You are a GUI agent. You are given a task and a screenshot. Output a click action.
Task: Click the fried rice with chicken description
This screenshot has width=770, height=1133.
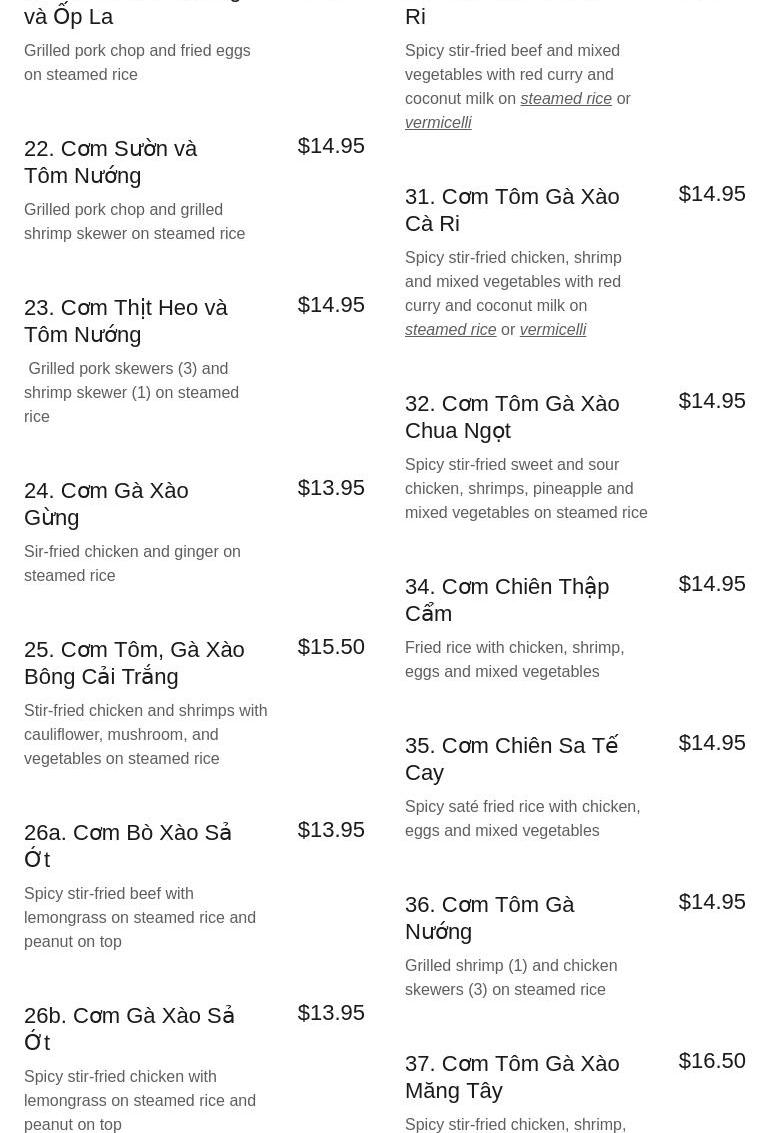pos(514,659)
